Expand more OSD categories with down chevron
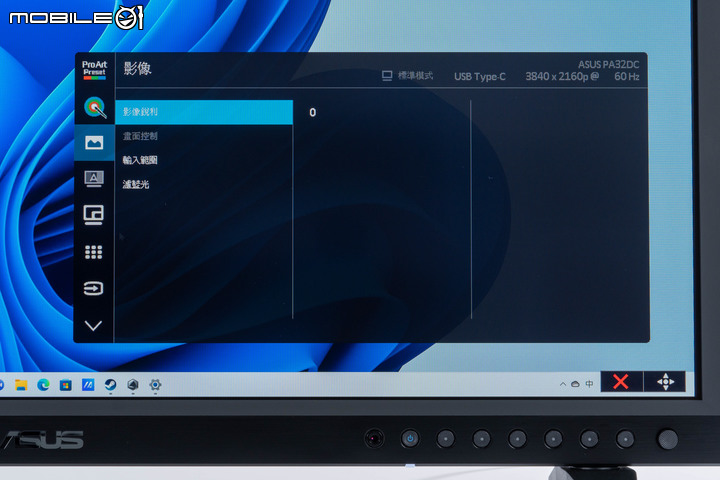 point(93,326)
